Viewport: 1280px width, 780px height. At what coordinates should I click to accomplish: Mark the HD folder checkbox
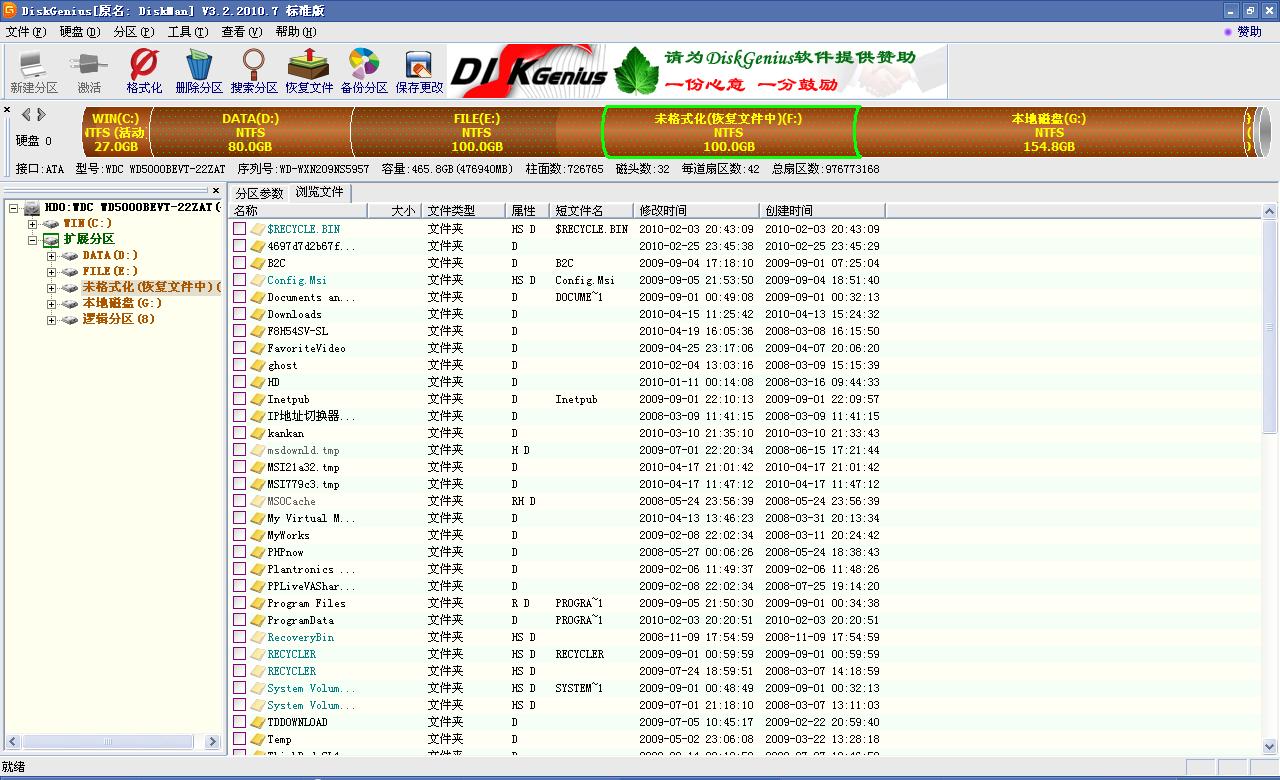240,382
